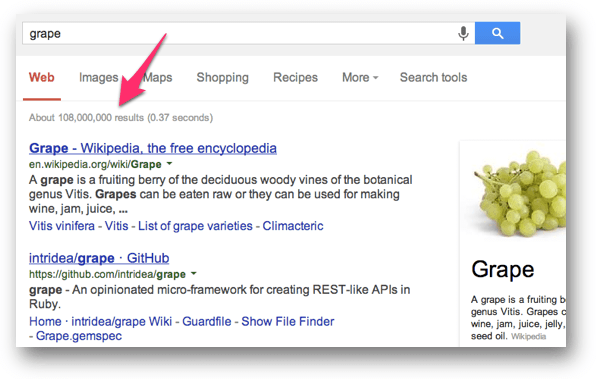Open List of grape varieties link
Viewport: 596px width, 379px height.
click(195, 226)
